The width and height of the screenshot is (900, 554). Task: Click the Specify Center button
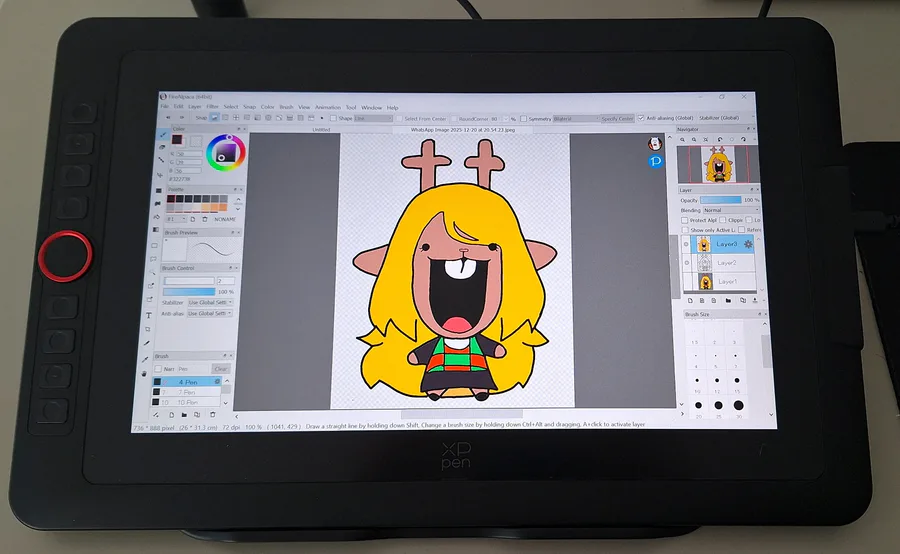[x=618, y=119]
